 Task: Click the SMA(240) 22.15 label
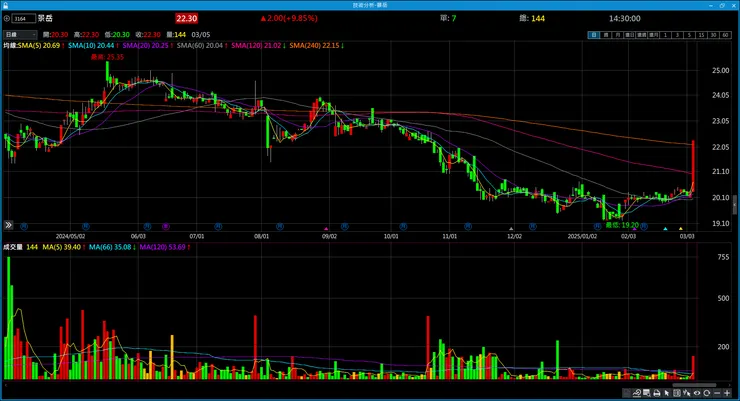[x=314, y=46]
